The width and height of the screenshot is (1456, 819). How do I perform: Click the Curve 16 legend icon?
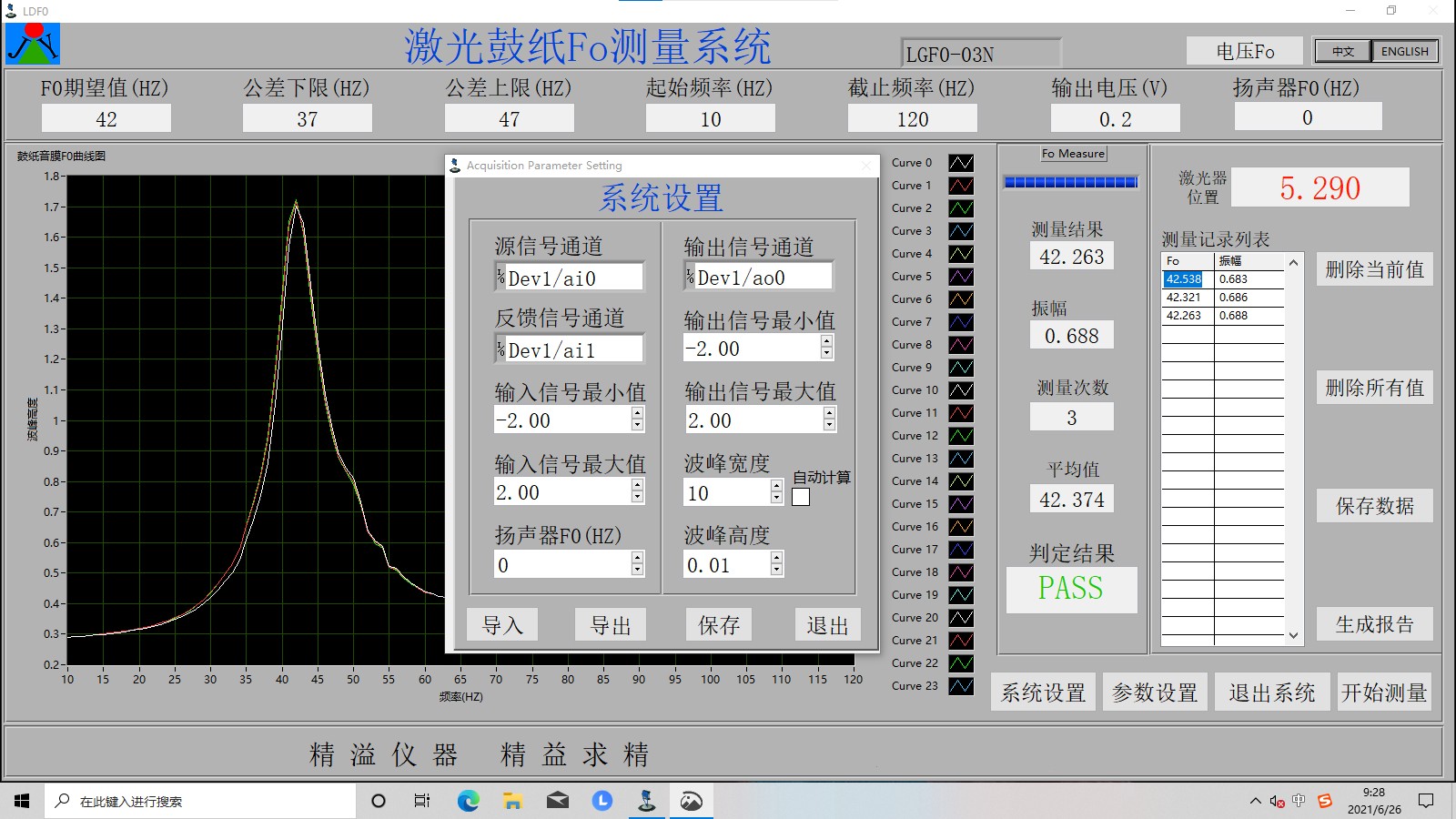point(961,527)
